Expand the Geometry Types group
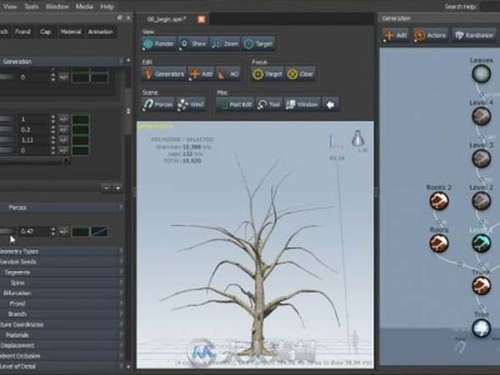This screenshot has height=375, width=500. click(x=62, y=251)
